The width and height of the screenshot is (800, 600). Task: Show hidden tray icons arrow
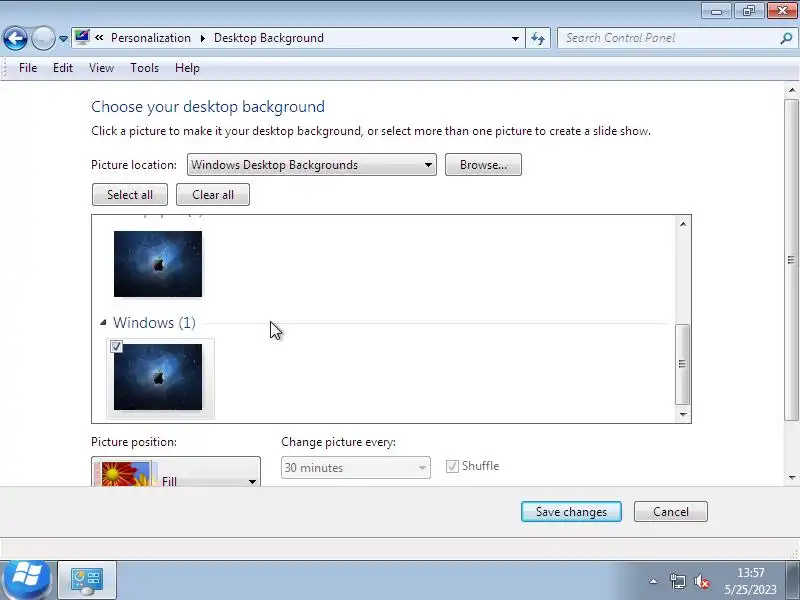[653, 581]
